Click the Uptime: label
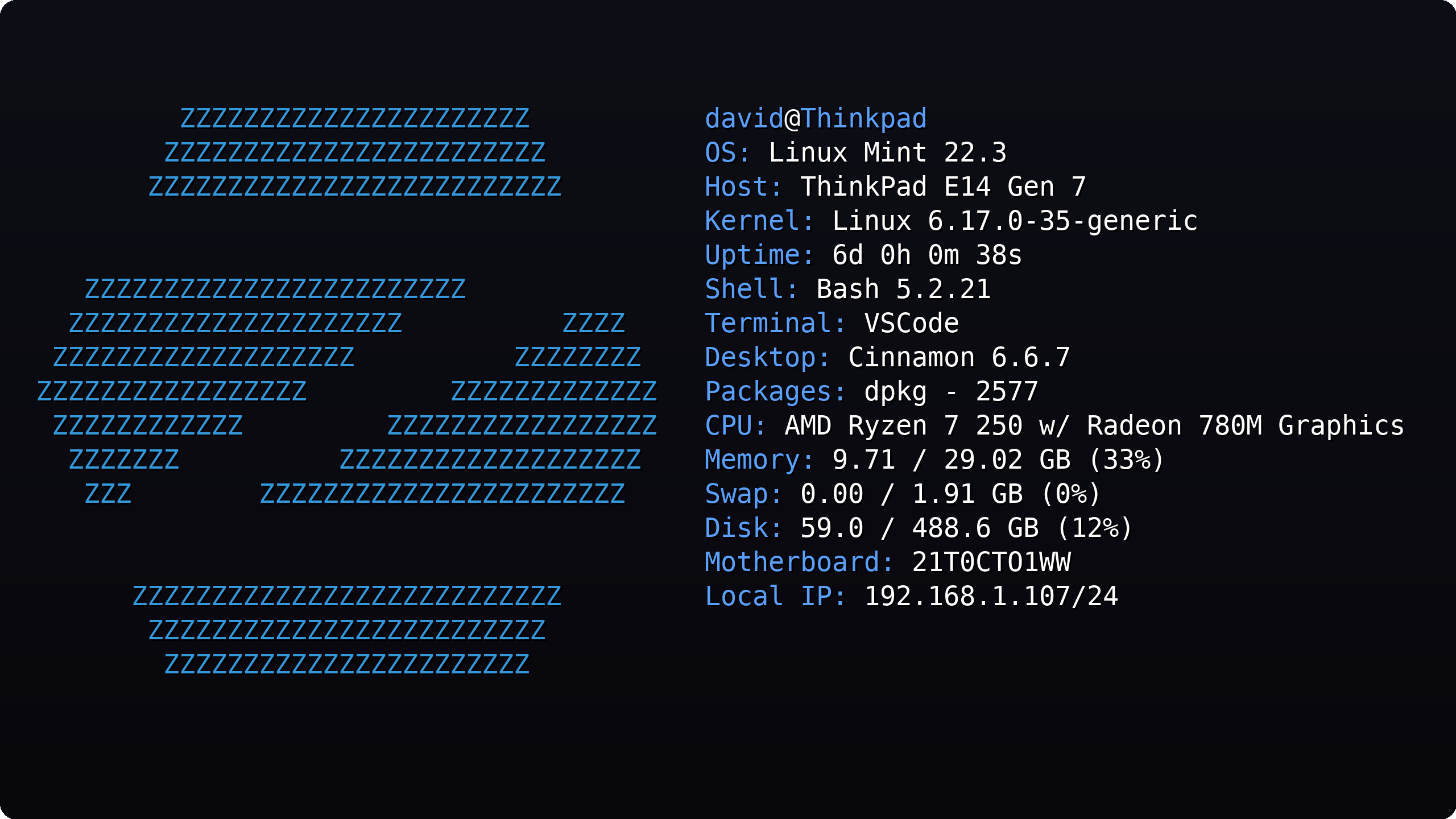1456x819 pixels. [x=760, y=255]
